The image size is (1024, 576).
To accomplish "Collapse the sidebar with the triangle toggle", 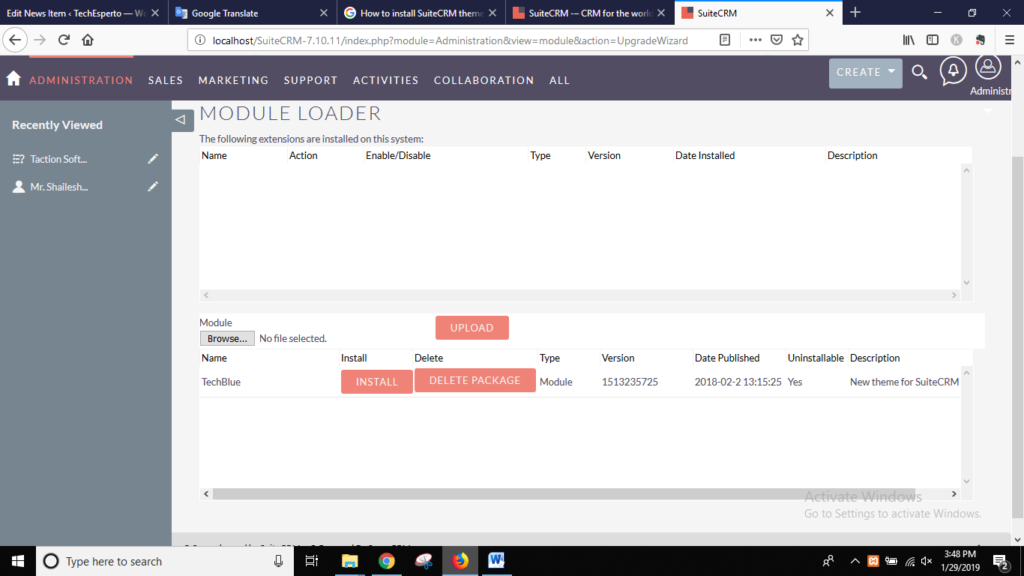I will (181, 120).
